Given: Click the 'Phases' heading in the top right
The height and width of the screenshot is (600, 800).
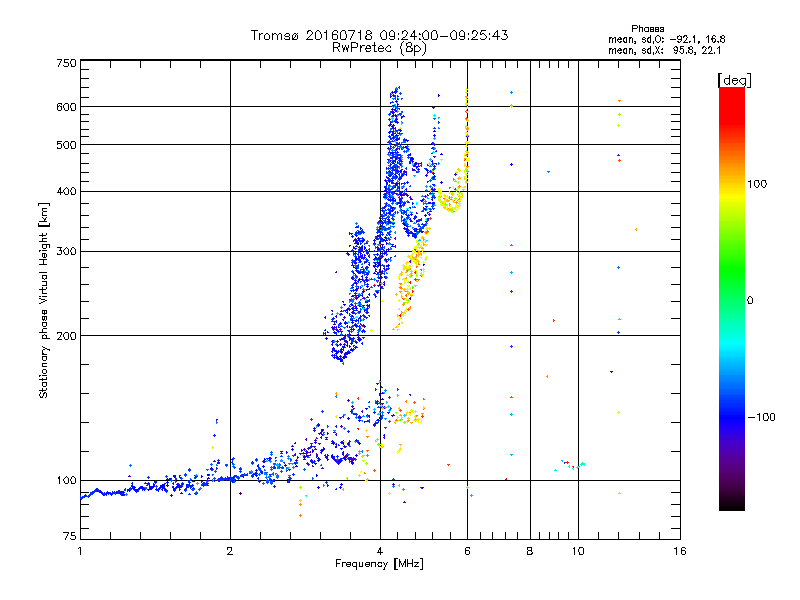Looking at the screenshot, I should tap(647, 29).
